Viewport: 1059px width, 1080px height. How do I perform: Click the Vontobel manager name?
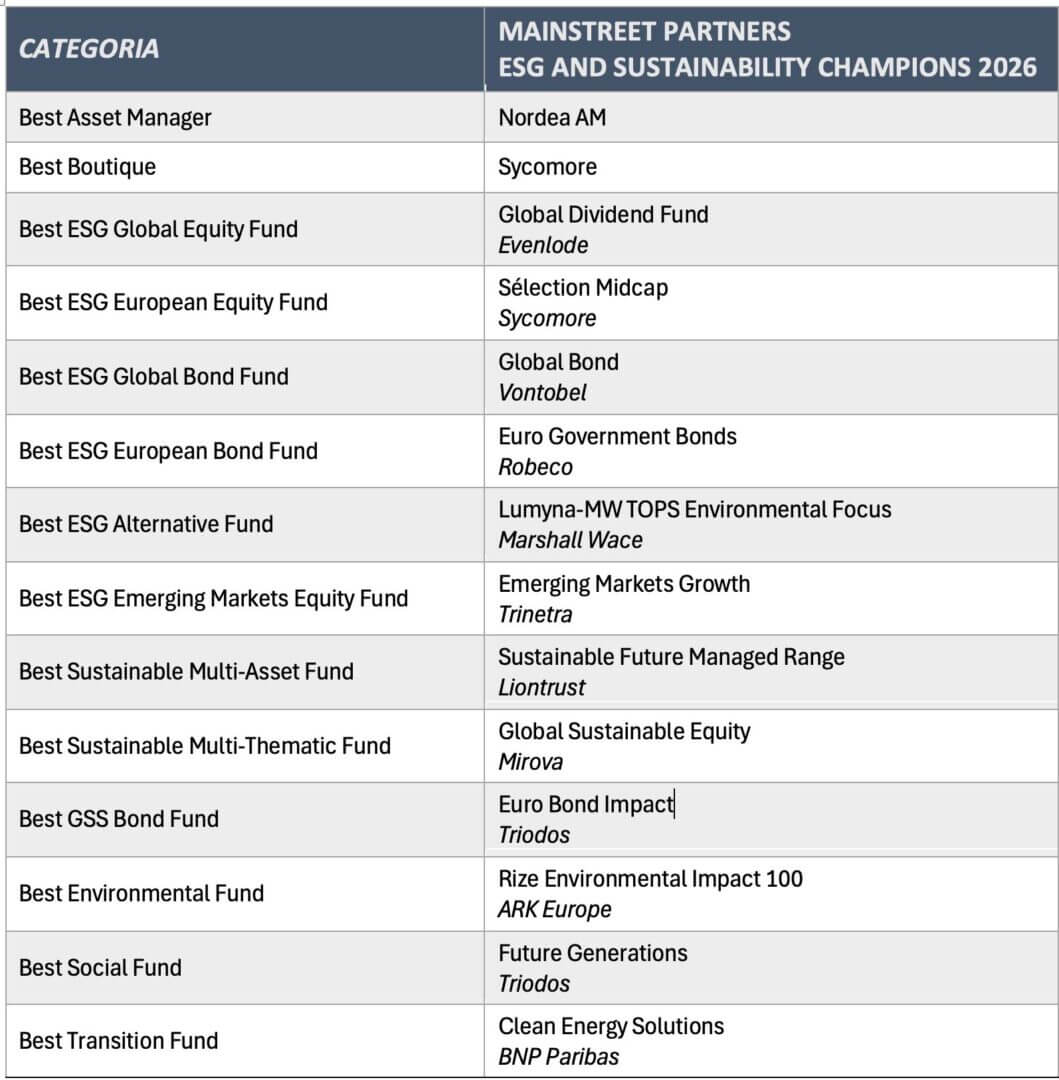pyautogui.click(x=542, y=392)
